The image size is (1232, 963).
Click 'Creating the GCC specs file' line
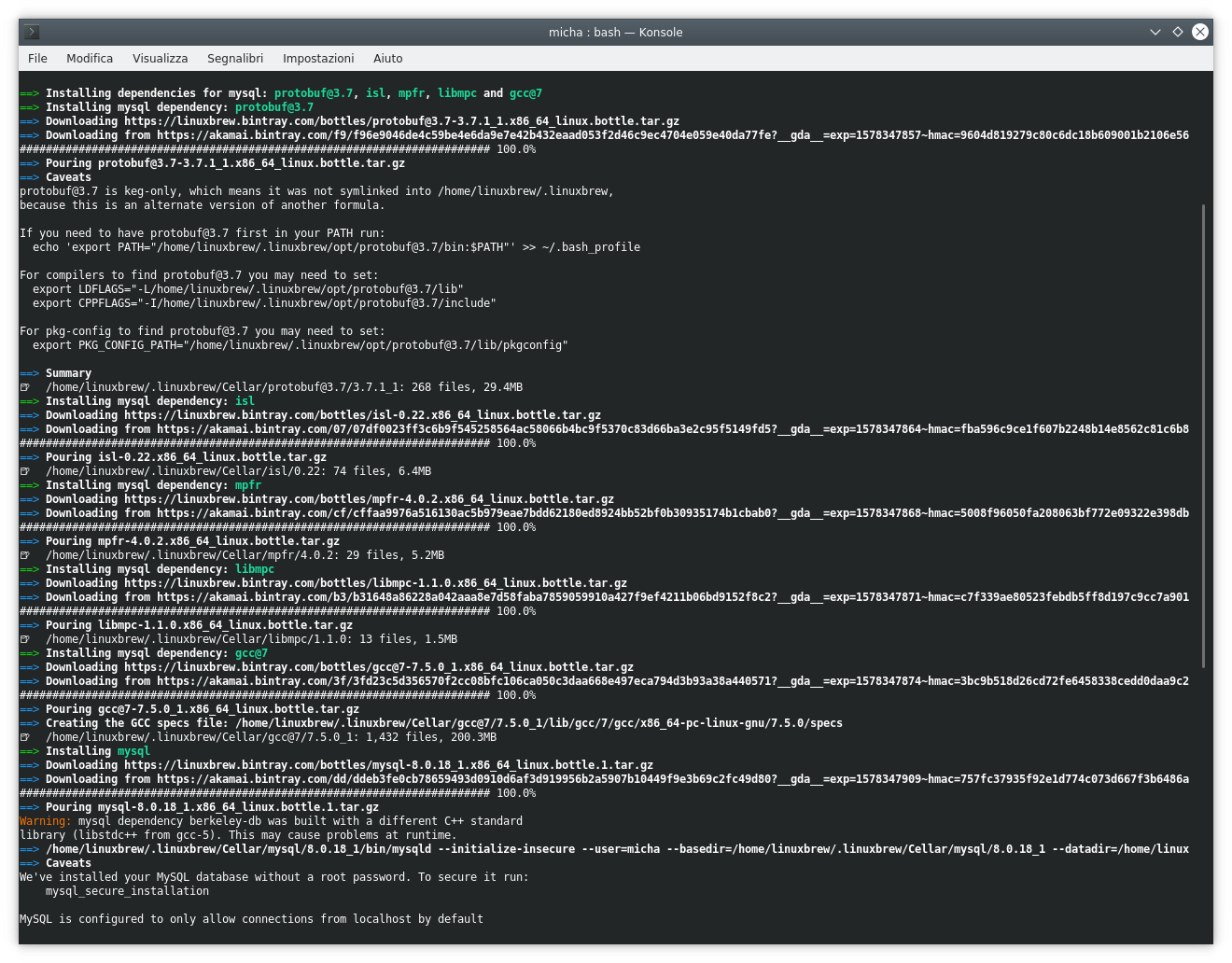coord(431,723)
